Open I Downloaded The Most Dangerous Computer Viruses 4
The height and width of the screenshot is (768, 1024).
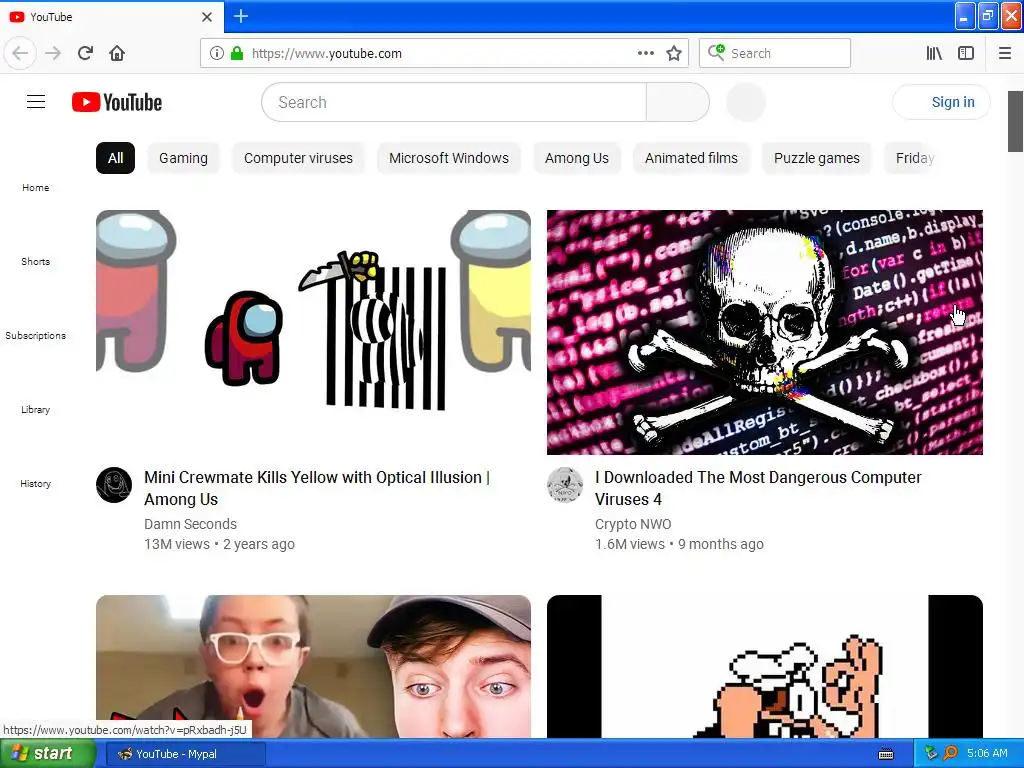tap(758, 488)
